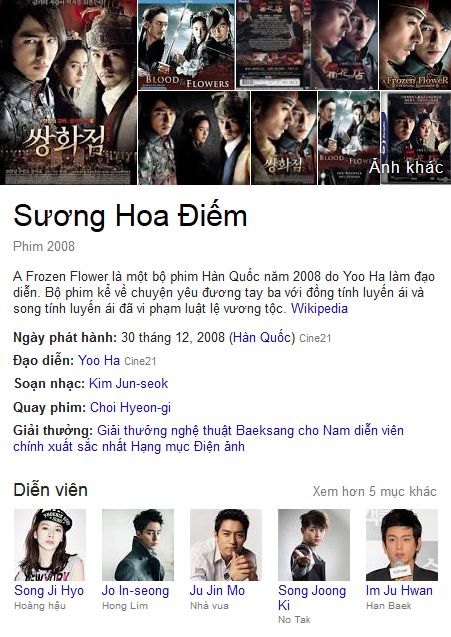Open director Yoo Ha link
Screen dimensions: 451x637
pyautogui.click(x=99, y=360)
